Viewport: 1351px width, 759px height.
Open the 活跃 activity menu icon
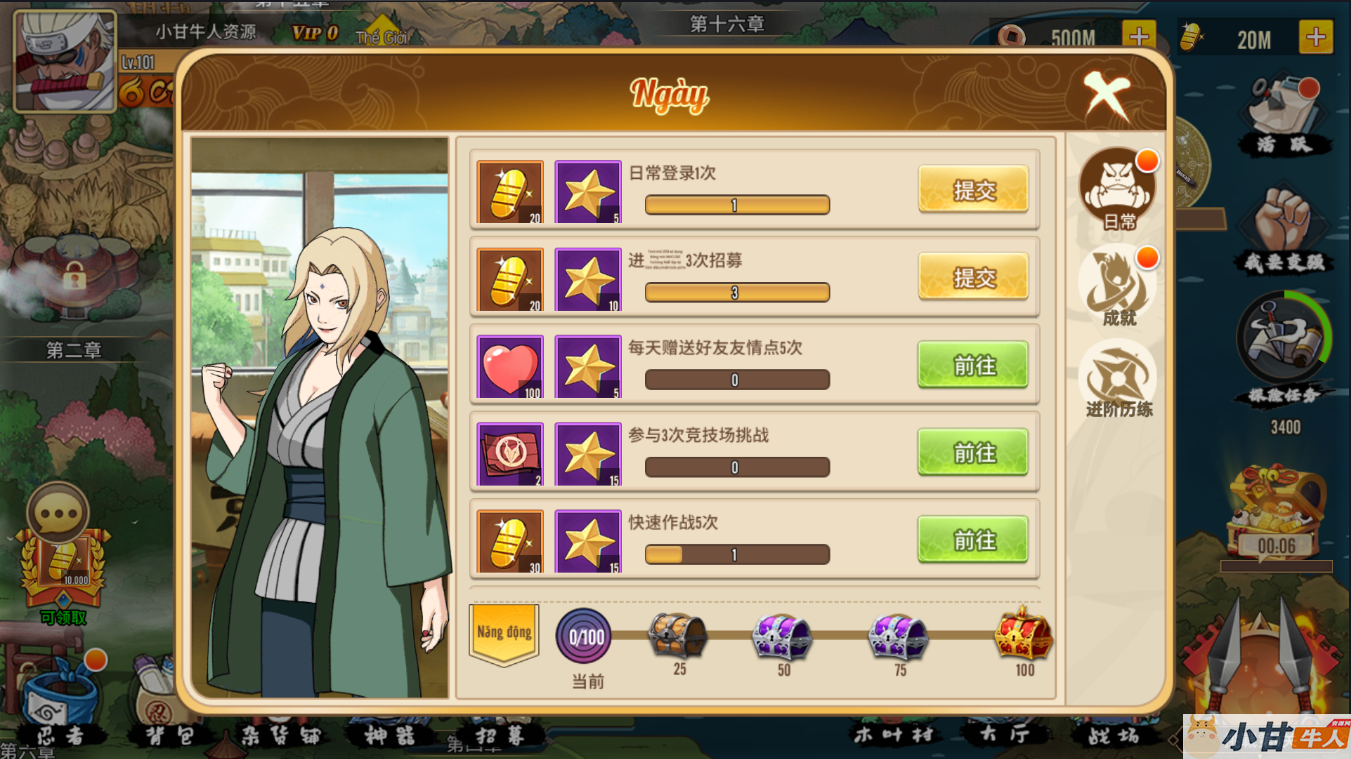(x=1284, y=115)
